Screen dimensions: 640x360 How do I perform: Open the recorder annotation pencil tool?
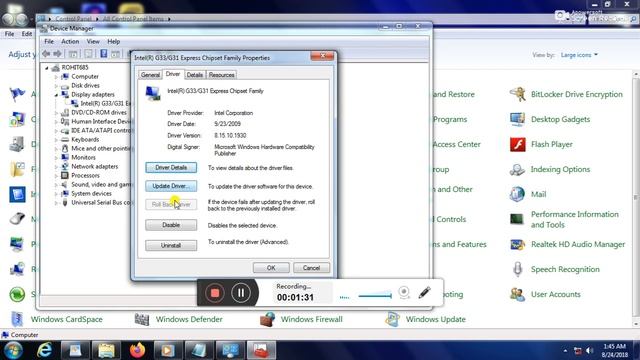[x=424, y=292]
